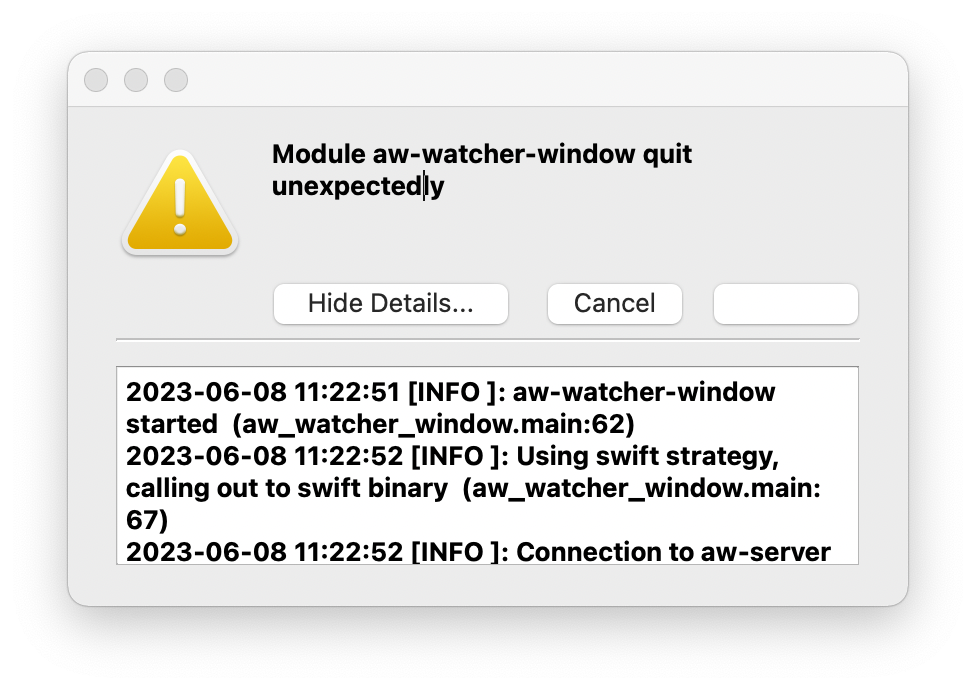Click the text '(aw_watcher_window.main:62)'
The image size is (976, 690).
[433, 424]
